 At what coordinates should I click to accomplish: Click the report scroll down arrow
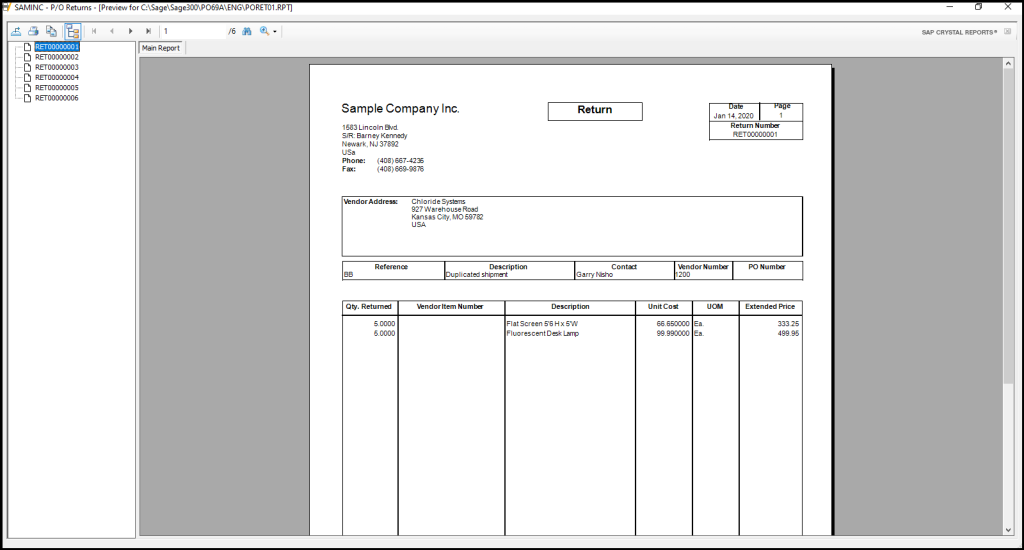[x=1008, y=530]
